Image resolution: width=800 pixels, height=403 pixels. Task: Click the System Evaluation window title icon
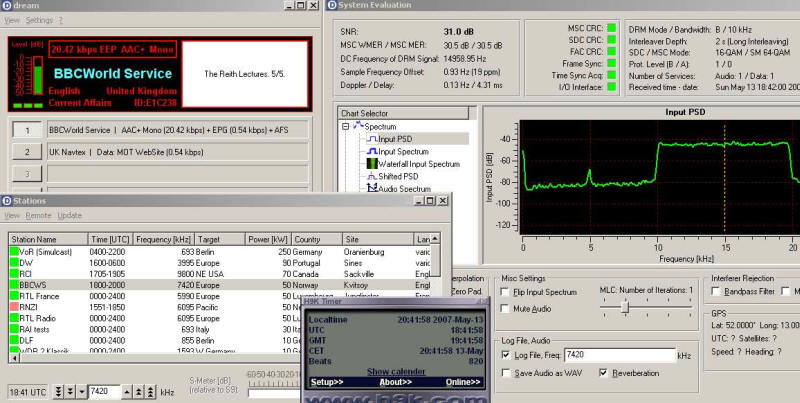[332, 6]
